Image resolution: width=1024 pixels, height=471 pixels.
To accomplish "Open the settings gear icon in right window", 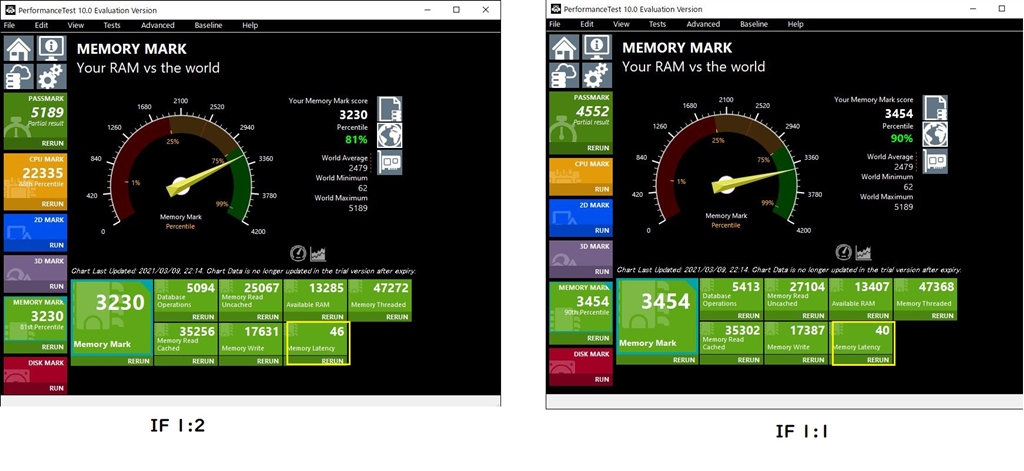I will coord(597,75).
